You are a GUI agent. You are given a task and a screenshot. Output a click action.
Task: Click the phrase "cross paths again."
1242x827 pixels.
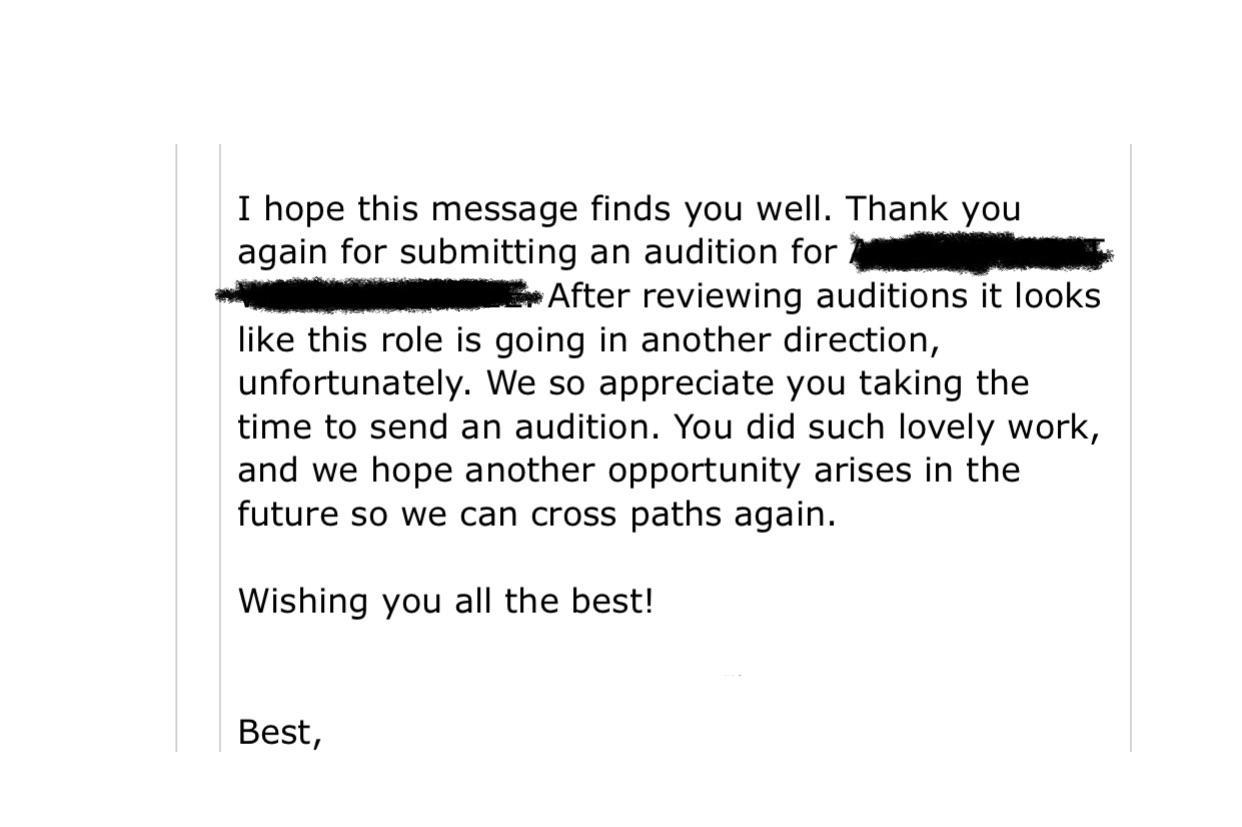pyautogui.click(x=682, y=515)
